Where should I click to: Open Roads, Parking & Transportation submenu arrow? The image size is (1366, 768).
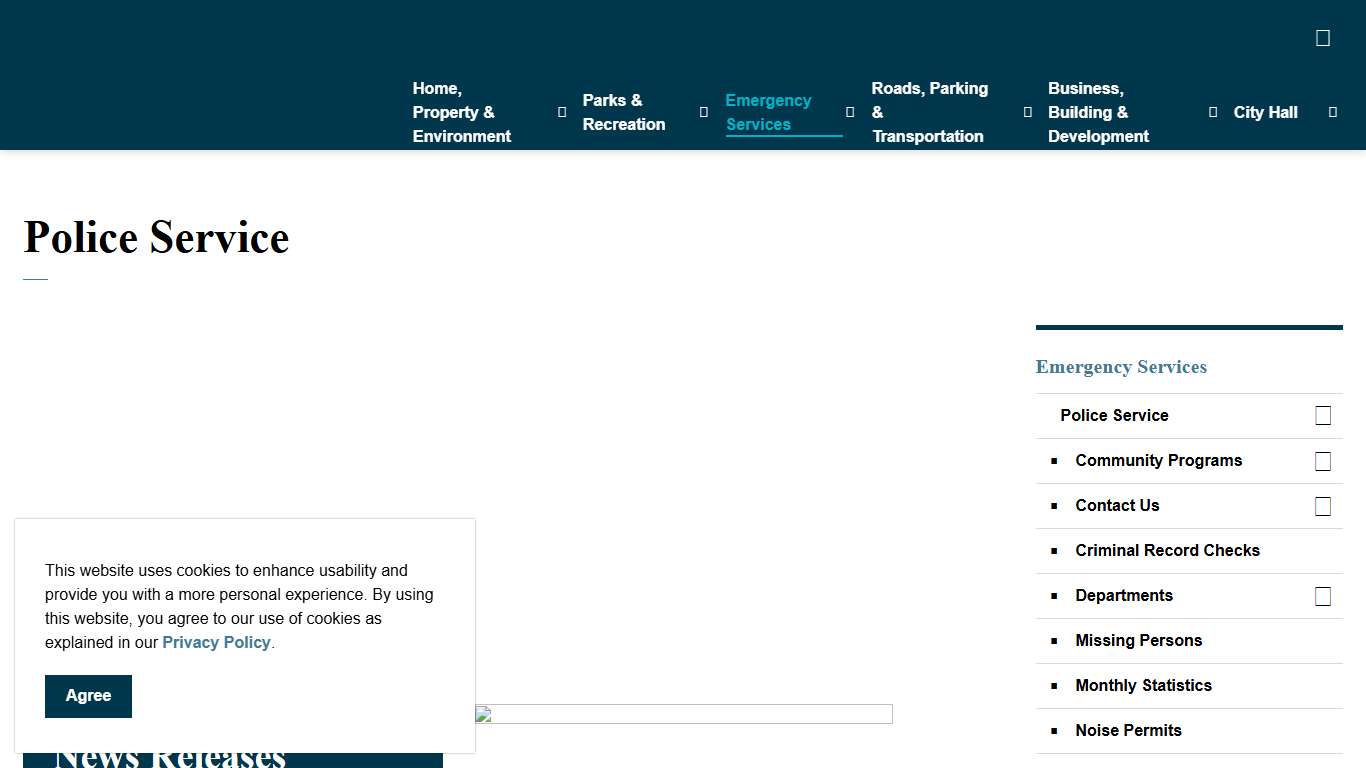(x=1027, y=112)
